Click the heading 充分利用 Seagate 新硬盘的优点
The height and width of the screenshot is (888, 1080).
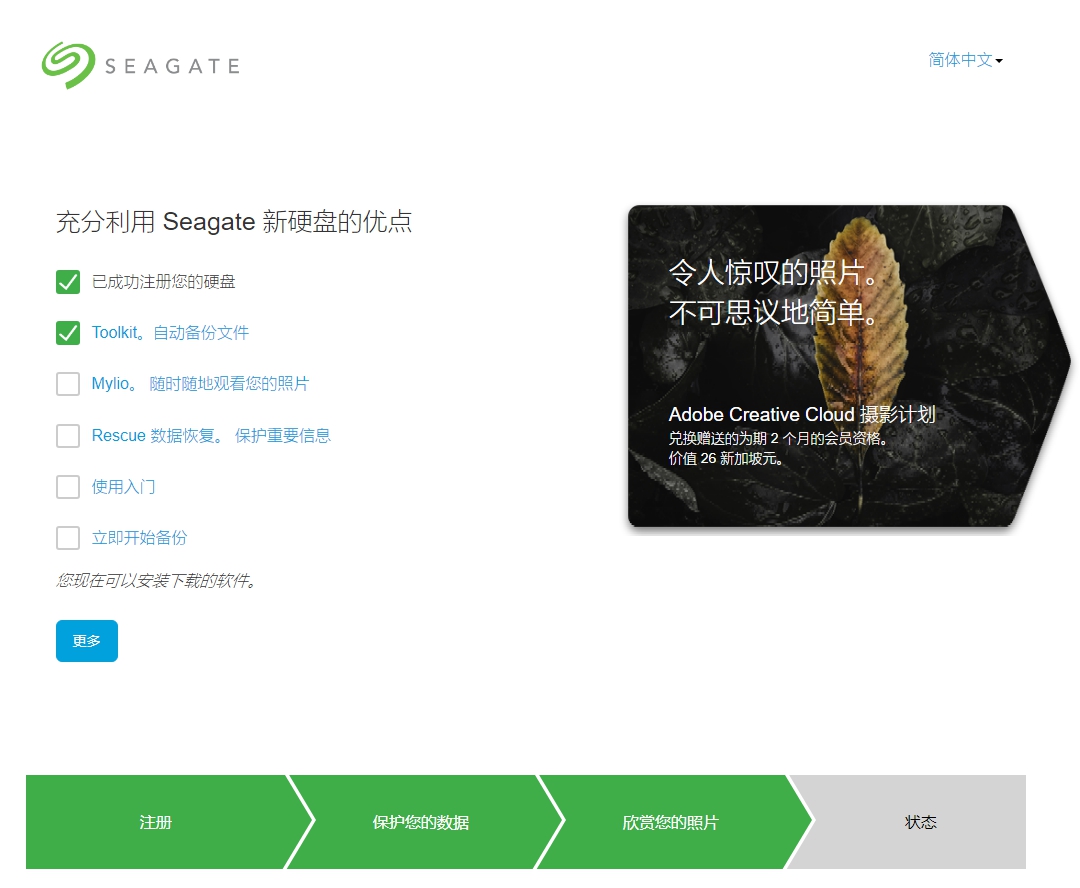click(233, 222)
